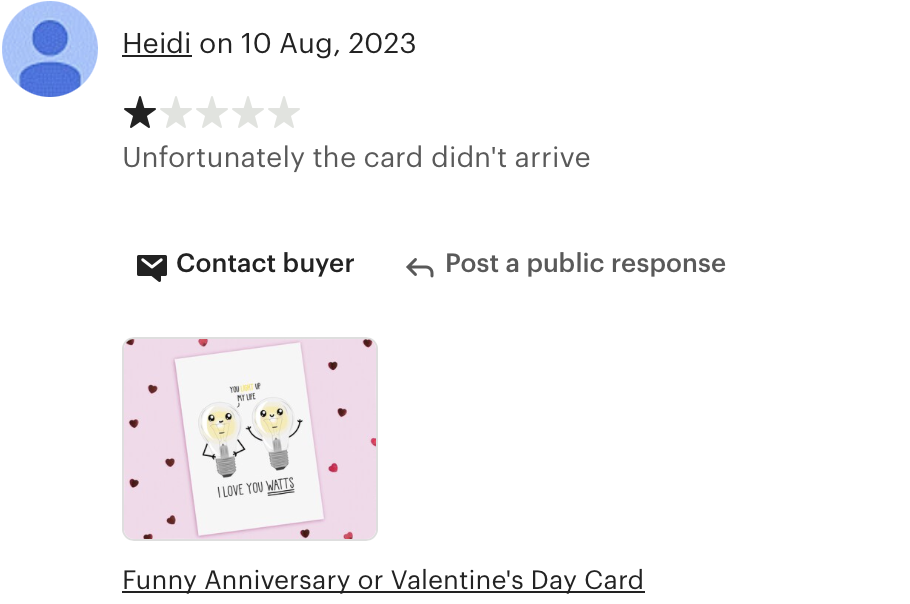The height and width of the screenshot is (604, 910).
Task: Click the review text about card not arriving
Action: pyautogui.click(x=356, y=158)
